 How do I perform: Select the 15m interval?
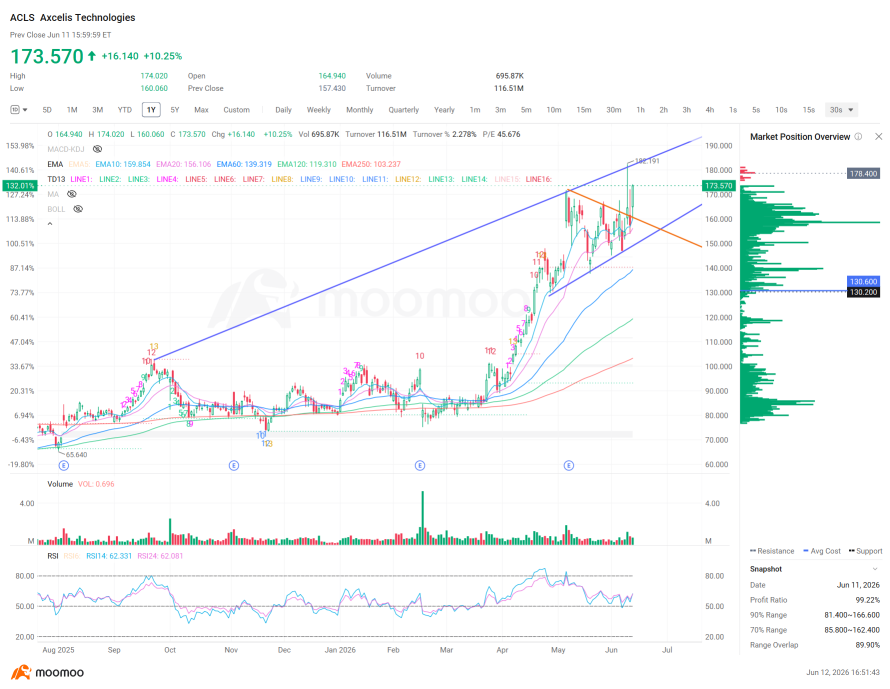coord(583,110)
